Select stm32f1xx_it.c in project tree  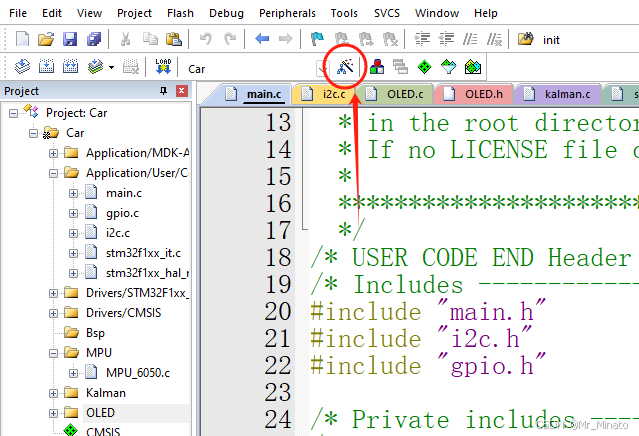pyautogui.click(x=143, y=253)
